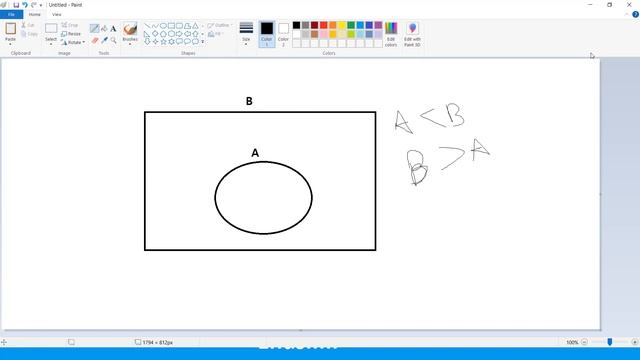Undo via quick access toolbar arrow
640x360 pixels.
click(24, 5)
